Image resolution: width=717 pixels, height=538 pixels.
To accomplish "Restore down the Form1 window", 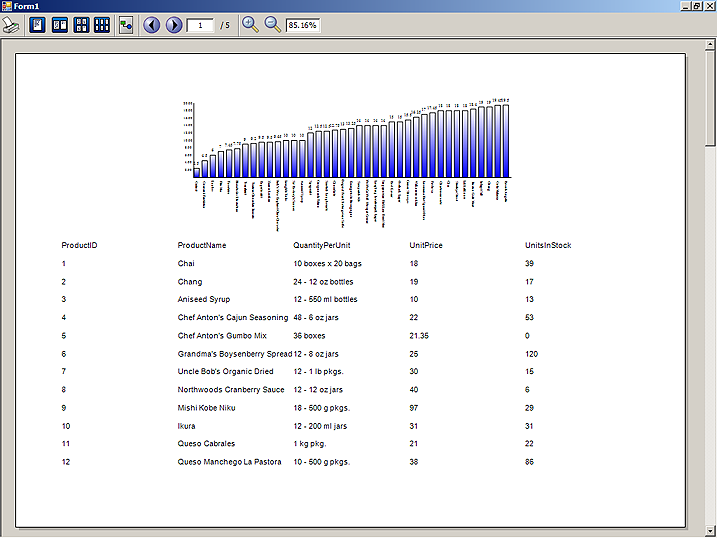I will pos(697,6).
